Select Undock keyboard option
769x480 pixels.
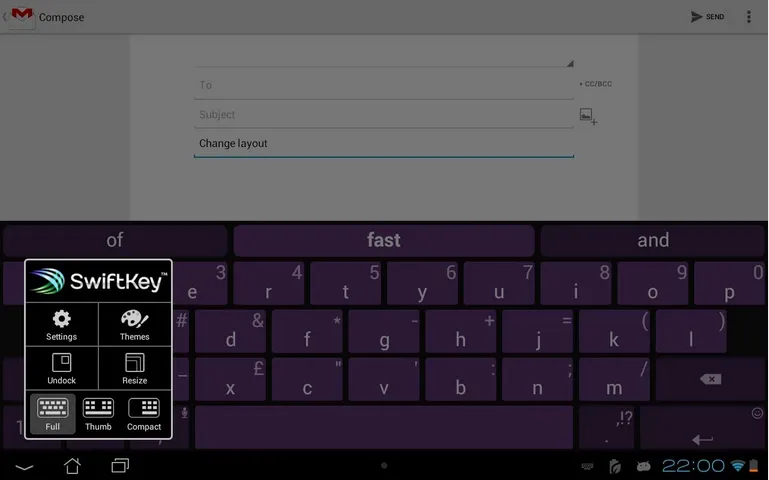coord(61,368)
